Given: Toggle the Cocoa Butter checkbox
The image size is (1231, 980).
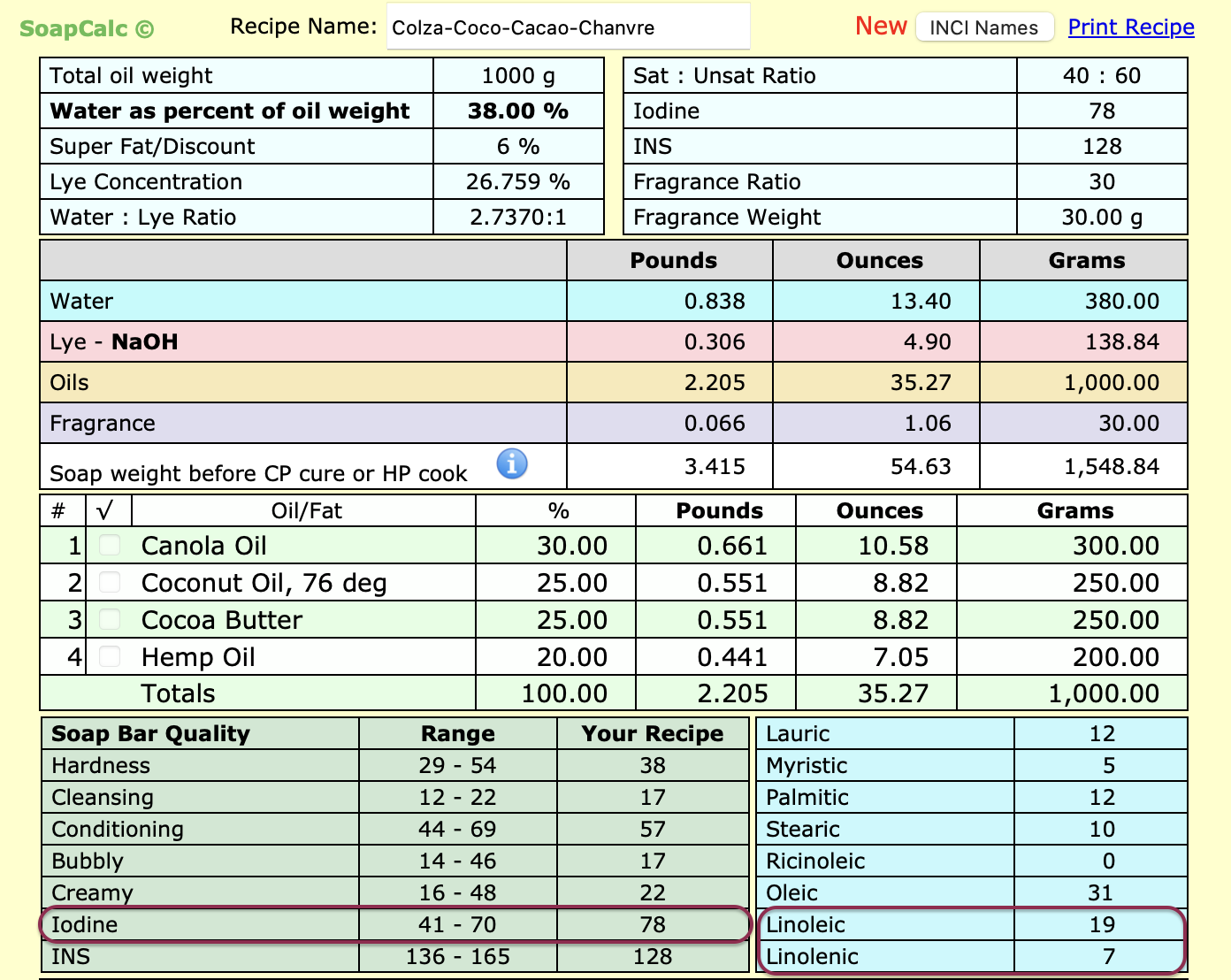Looking at the screenshot, I should pyautogui.click(x=110, y=620).
